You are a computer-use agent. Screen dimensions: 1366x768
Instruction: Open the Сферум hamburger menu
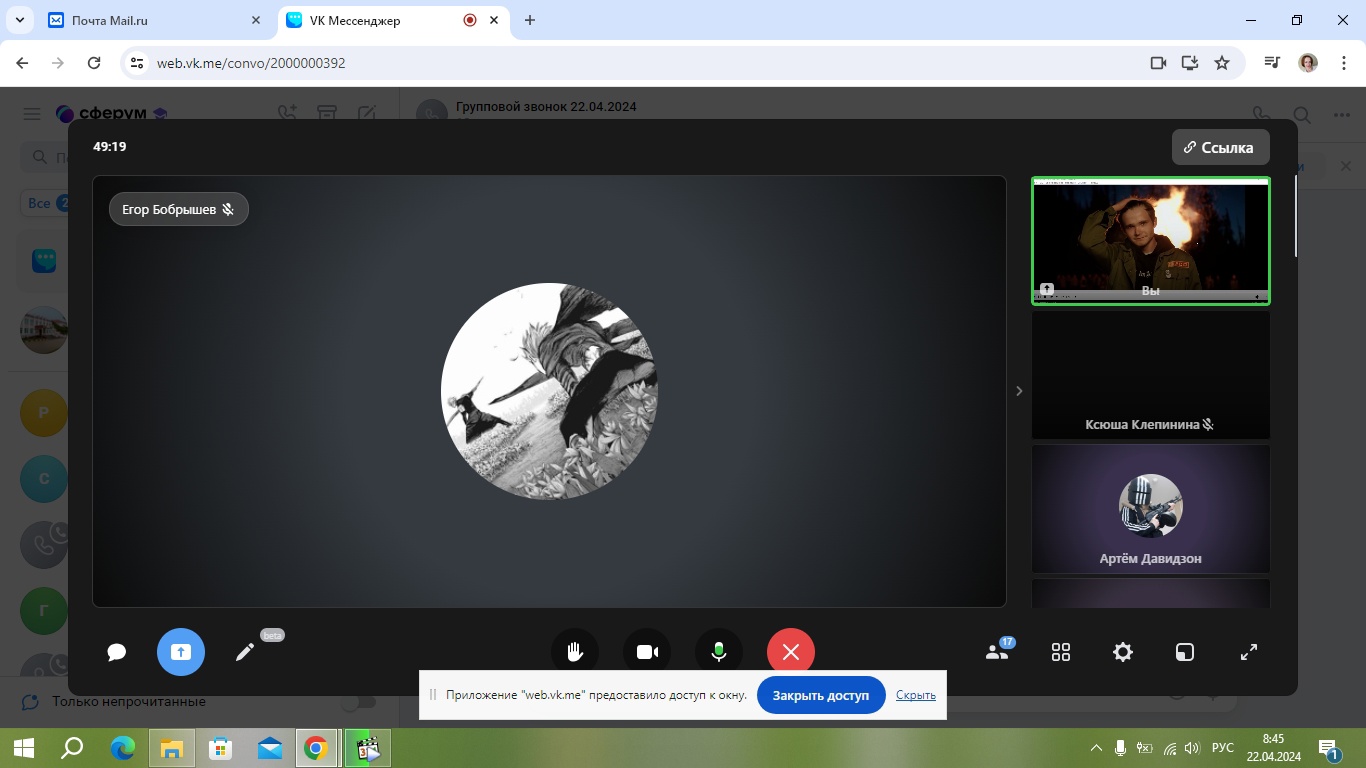point(32,114)
